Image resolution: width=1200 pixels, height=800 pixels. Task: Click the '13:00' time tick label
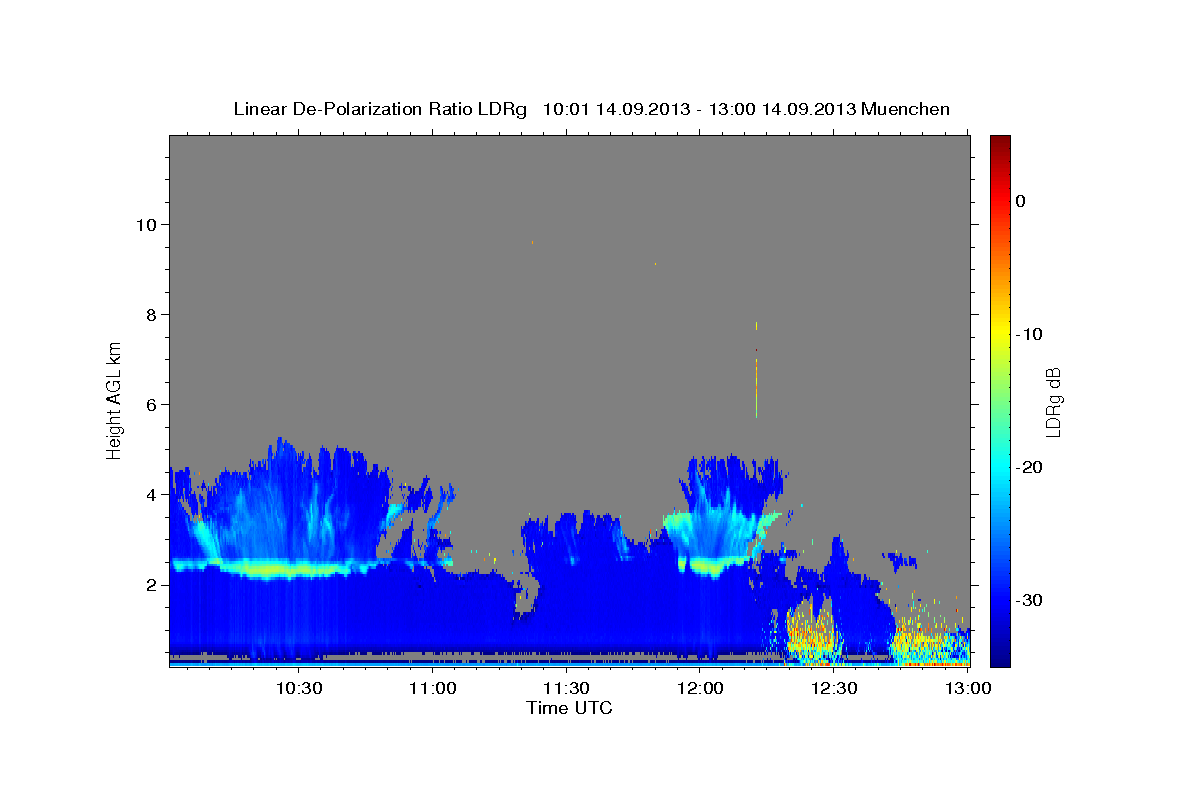(969, 688)
